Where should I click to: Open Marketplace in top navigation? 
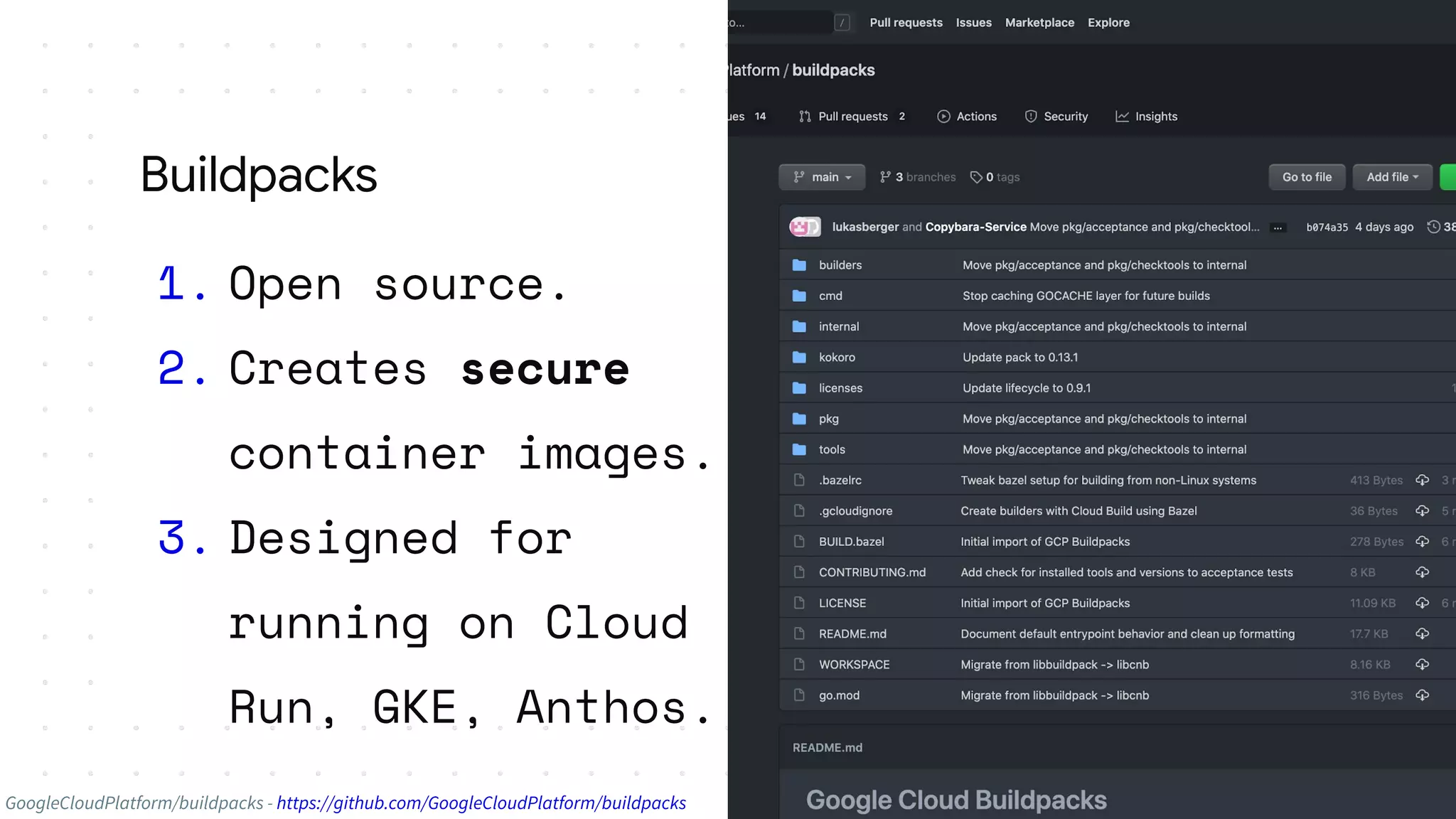(1039, 23)
